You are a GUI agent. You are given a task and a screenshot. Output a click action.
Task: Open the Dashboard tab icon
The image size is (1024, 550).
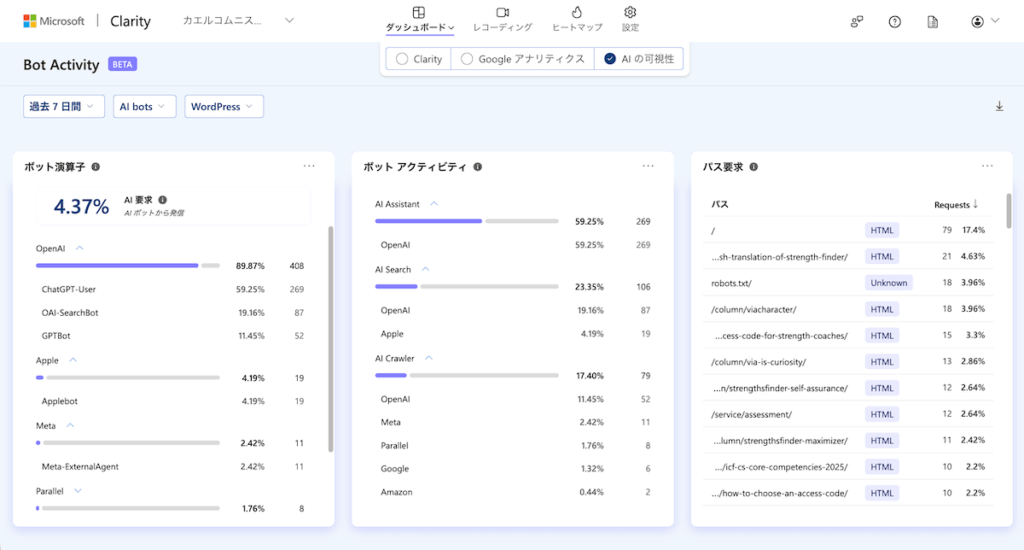click(x=419, y=12)
